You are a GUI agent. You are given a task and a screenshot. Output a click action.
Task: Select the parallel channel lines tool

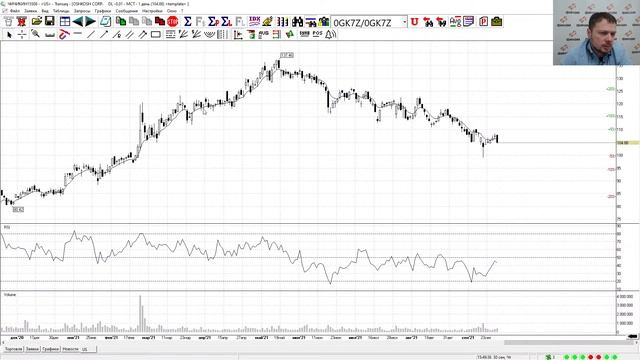point(130,35)
